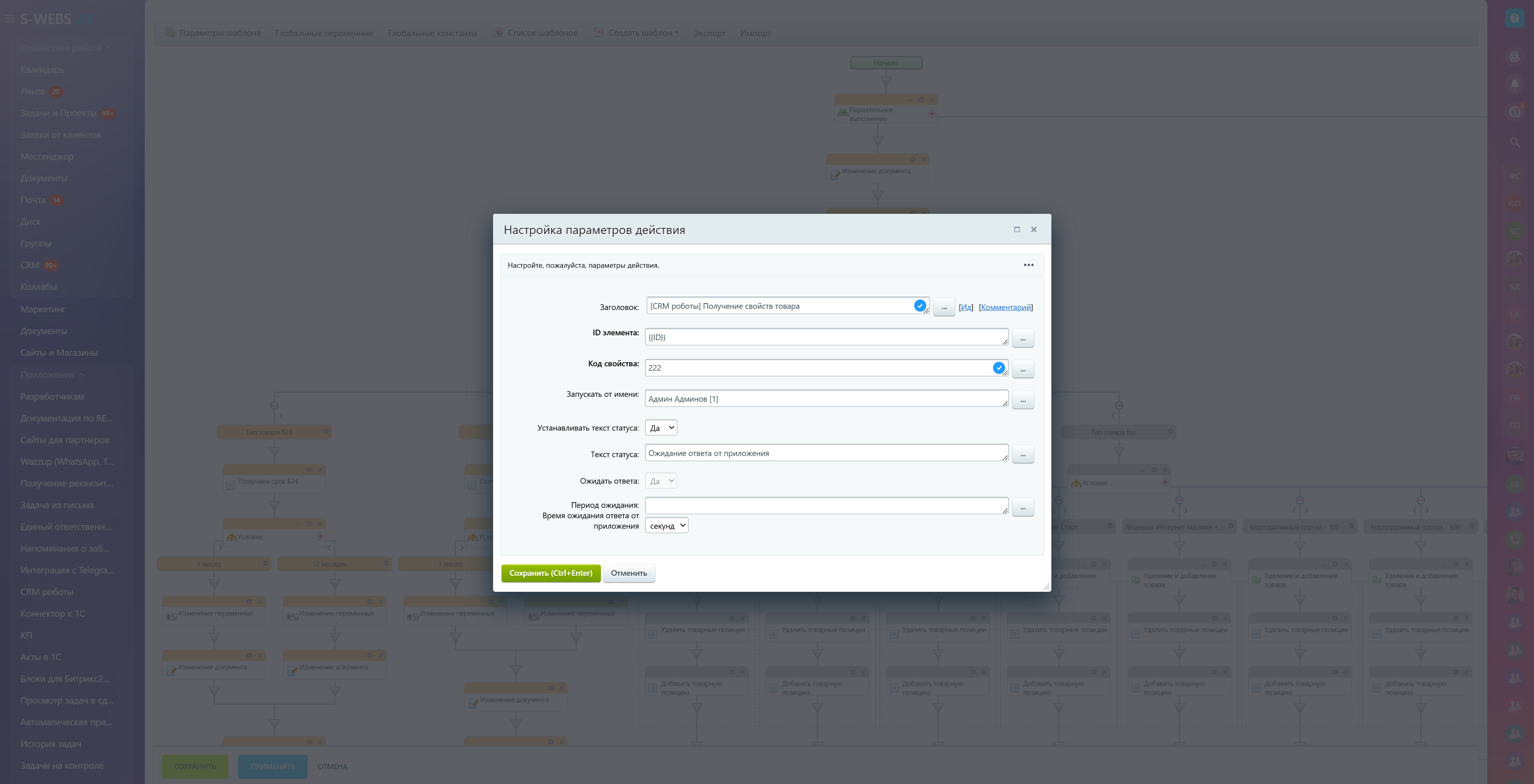Open the Создать шаблон menu
The height and width of the screenshot is (784, 1534).
point(642,33)
